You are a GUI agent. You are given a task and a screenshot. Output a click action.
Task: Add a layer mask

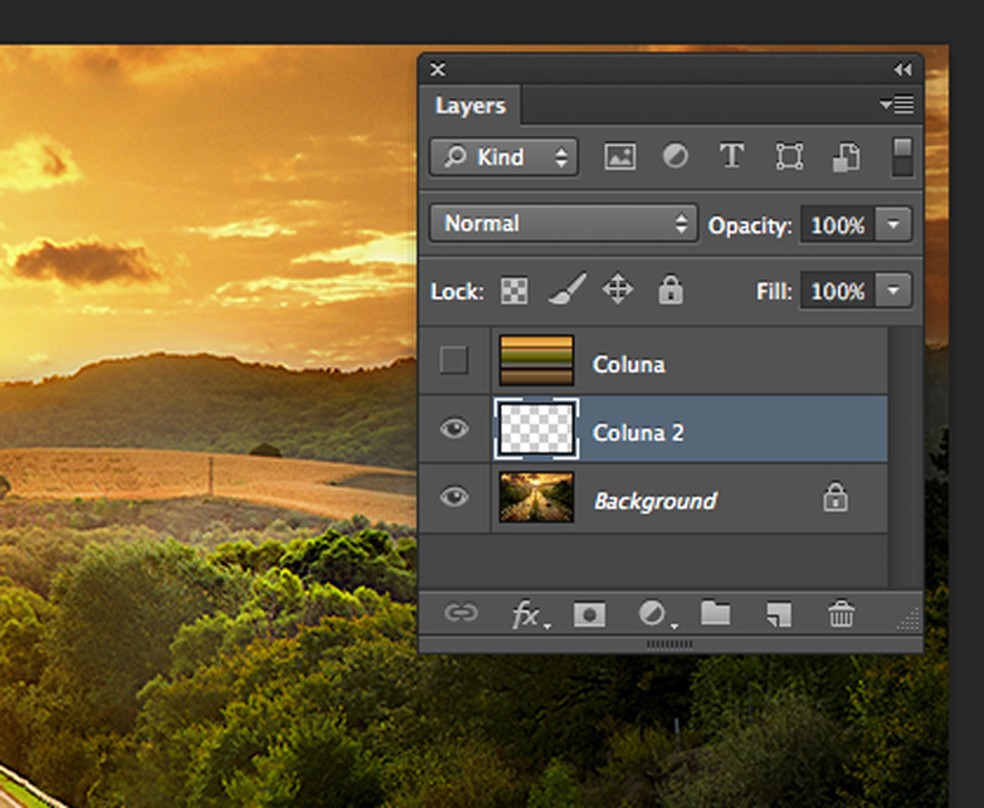(590, 615)
